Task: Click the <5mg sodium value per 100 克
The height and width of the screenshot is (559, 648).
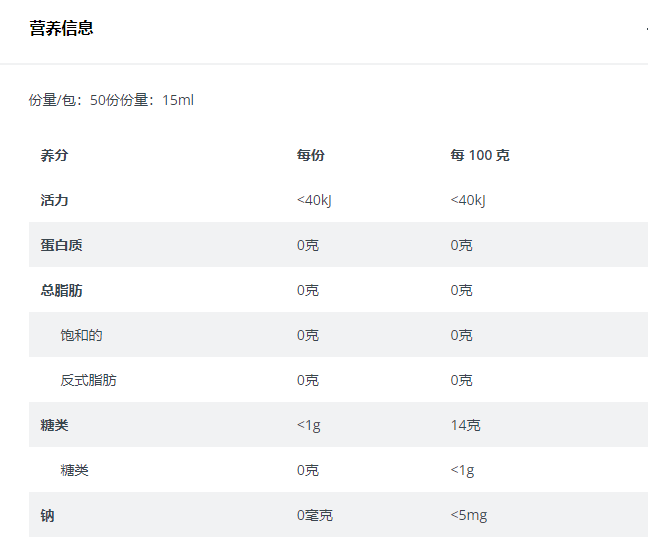Action: pyautogui.click(x=469, y=515)
